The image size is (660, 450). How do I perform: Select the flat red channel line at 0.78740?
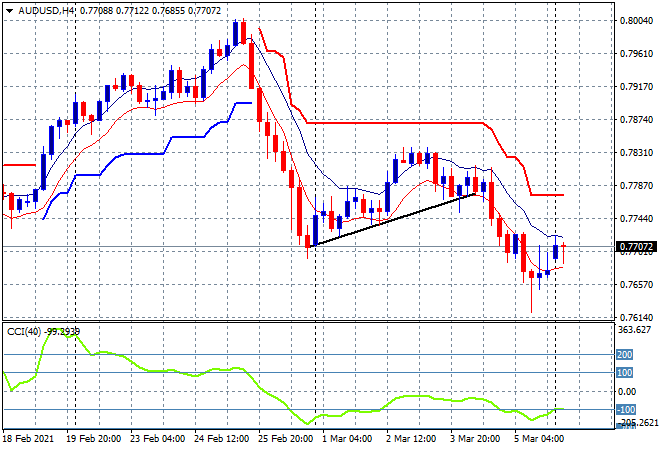[x=396, y=122]
